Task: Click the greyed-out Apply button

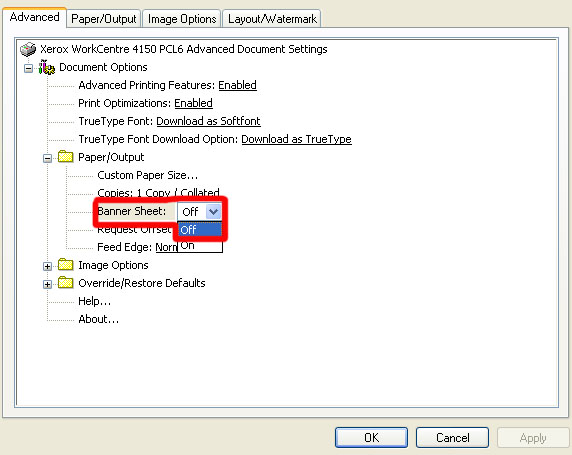Action: [x=533, y=437]
